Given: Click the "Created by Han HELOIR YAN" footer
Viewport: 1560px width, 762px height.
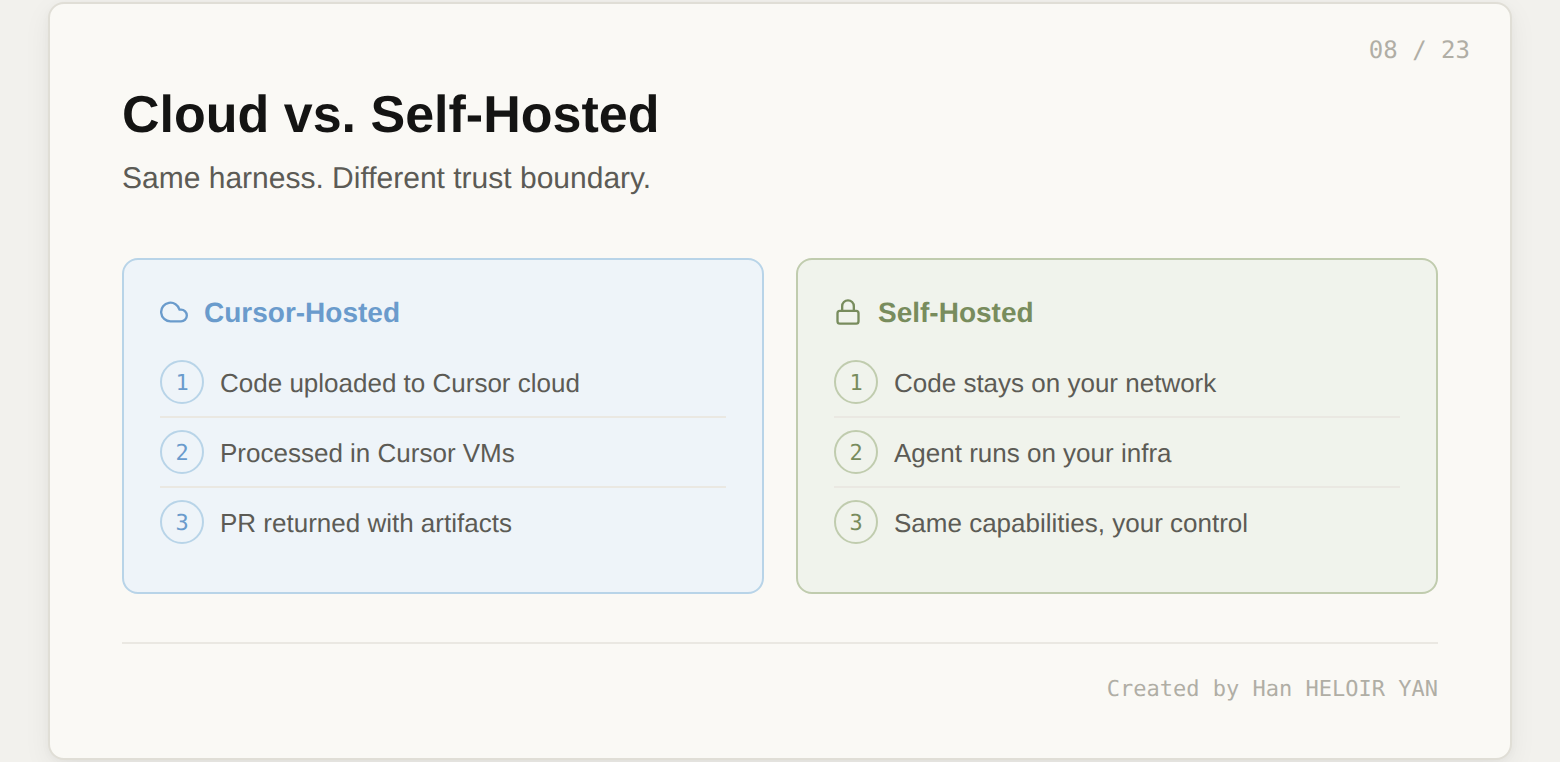Looking at the screenshot, I should pos(1272,688).
